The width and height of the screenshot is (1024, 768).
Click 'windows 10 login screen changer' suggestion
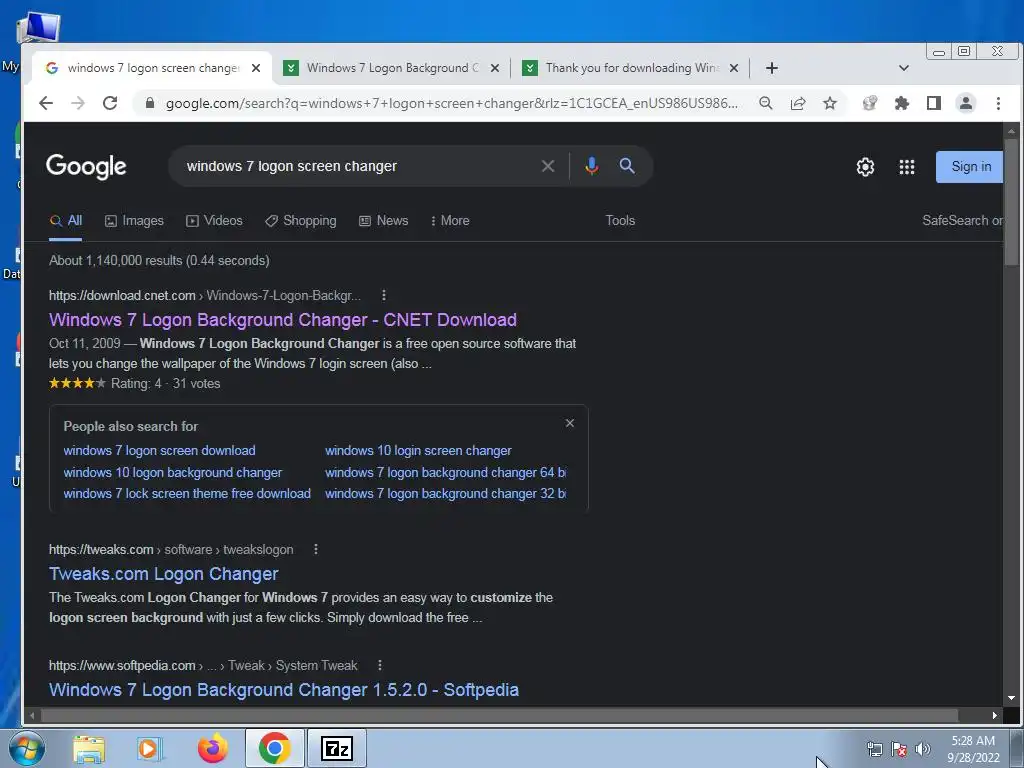click(418, 451)
